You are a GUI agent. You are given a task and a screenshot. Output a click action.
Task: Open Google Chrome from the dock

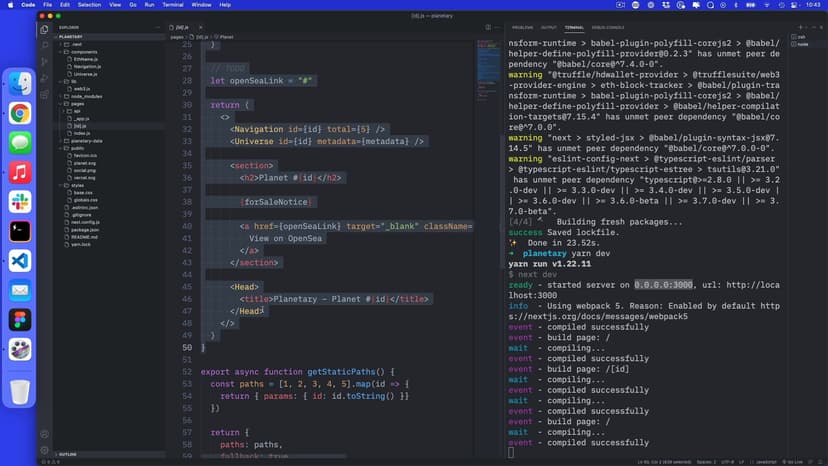pos(20,113)
